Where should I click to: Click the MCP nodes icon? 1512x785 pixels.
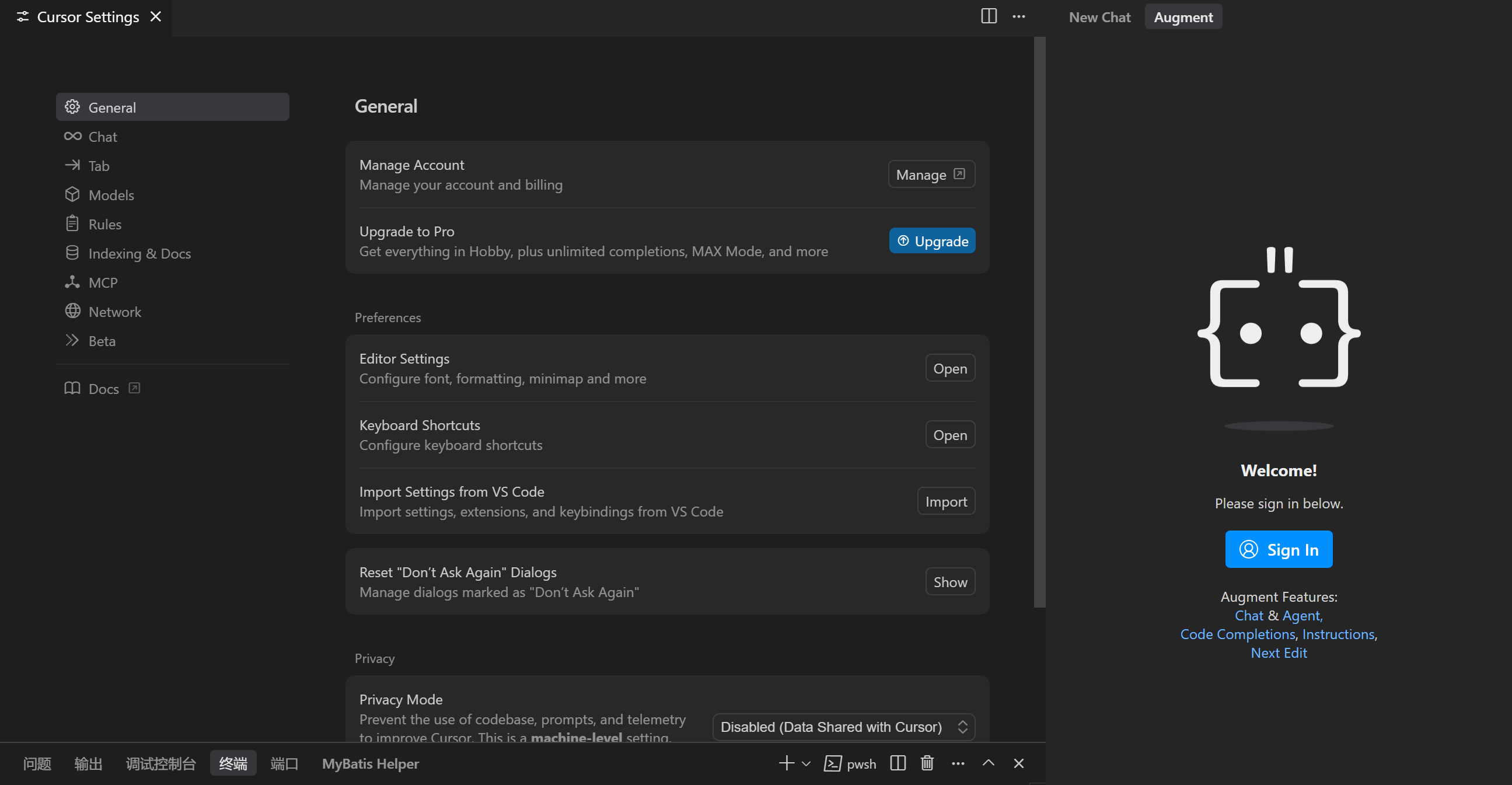pos(72,282)
